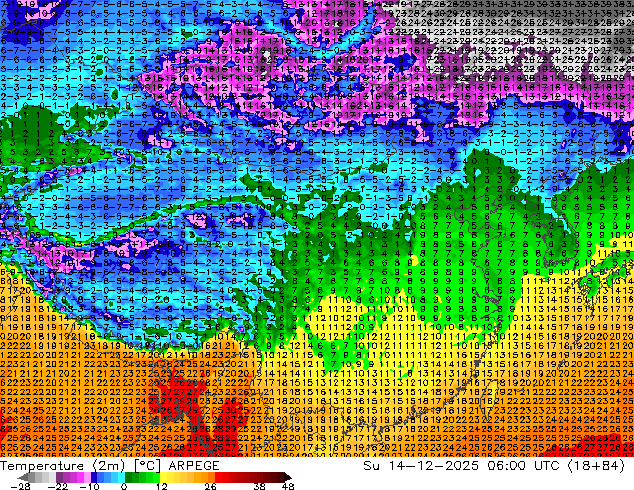The width and height of the screenshot is (634, 490).
Task: Click the "(18+84)" forecast run text
Action: pyautogui.click(x=597, y=466)
